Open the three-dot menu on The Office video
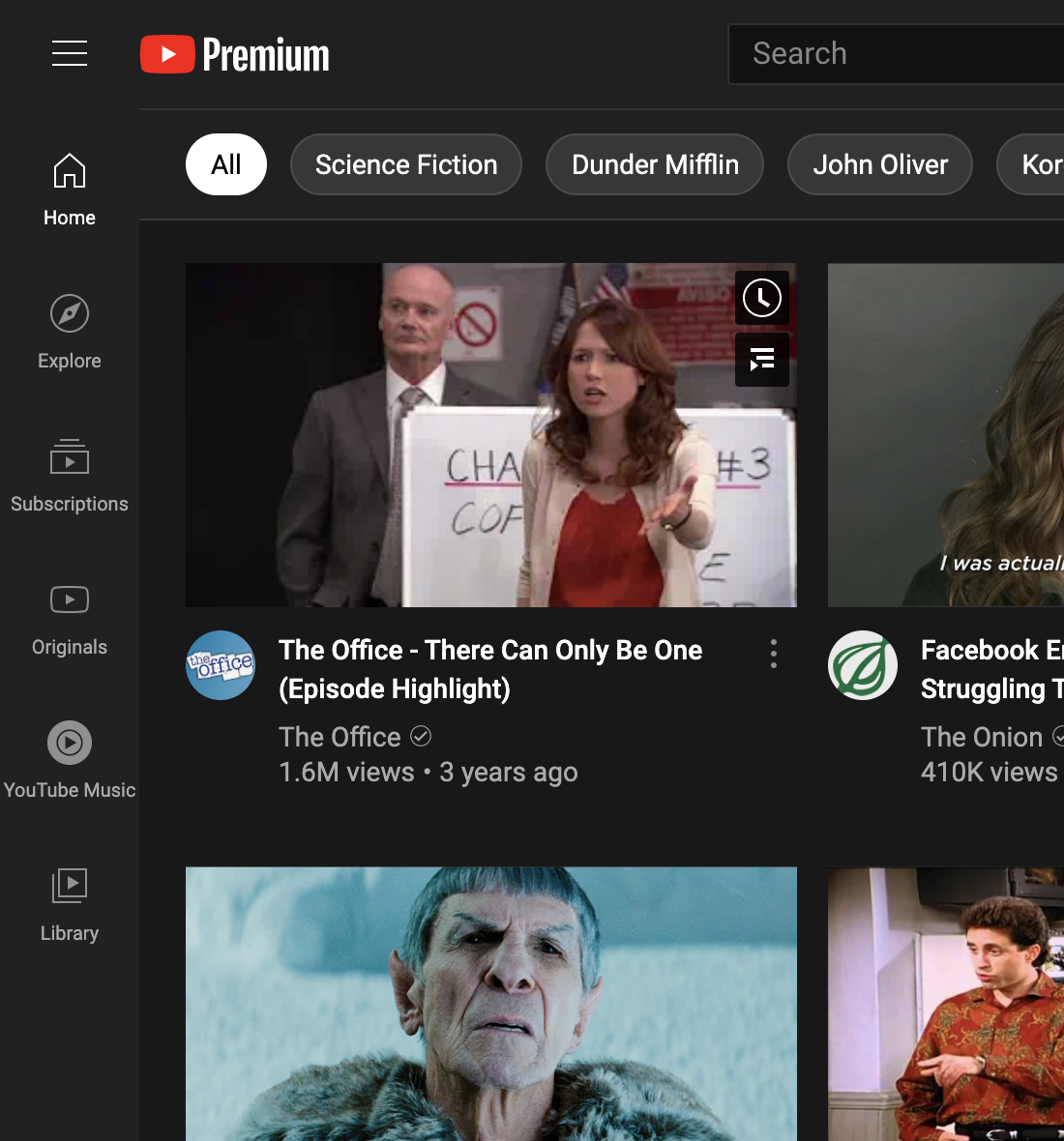1064x1141 pixels. click(773, 654)
